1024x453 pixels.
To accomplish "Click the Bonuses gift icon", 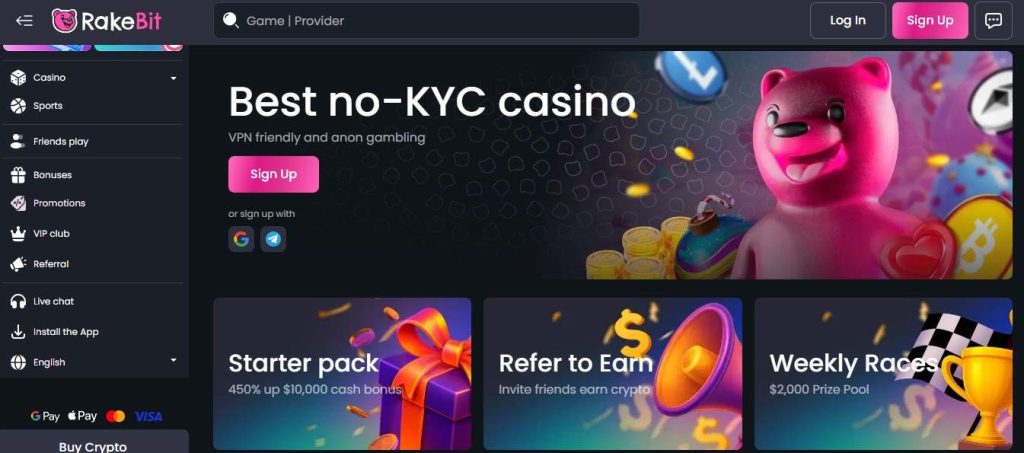I will tap(18, 175).
